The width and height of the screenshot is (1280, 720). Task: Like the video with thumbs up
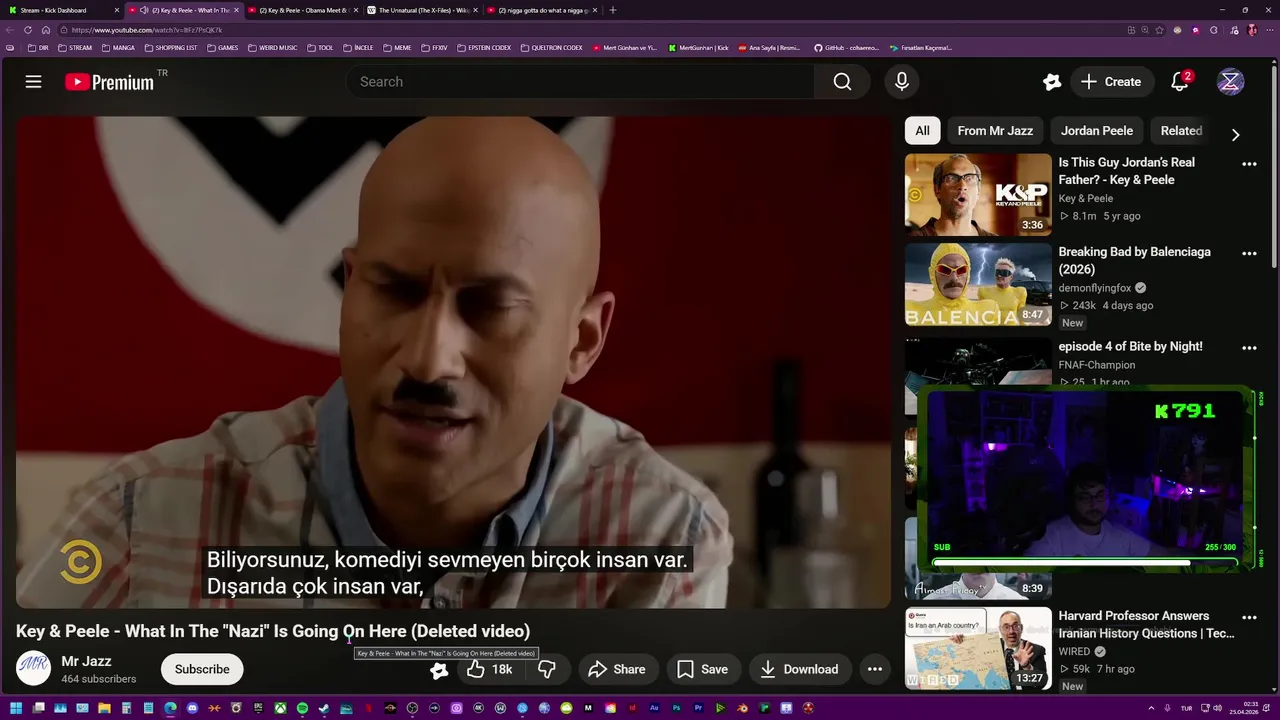click(490, 669)
